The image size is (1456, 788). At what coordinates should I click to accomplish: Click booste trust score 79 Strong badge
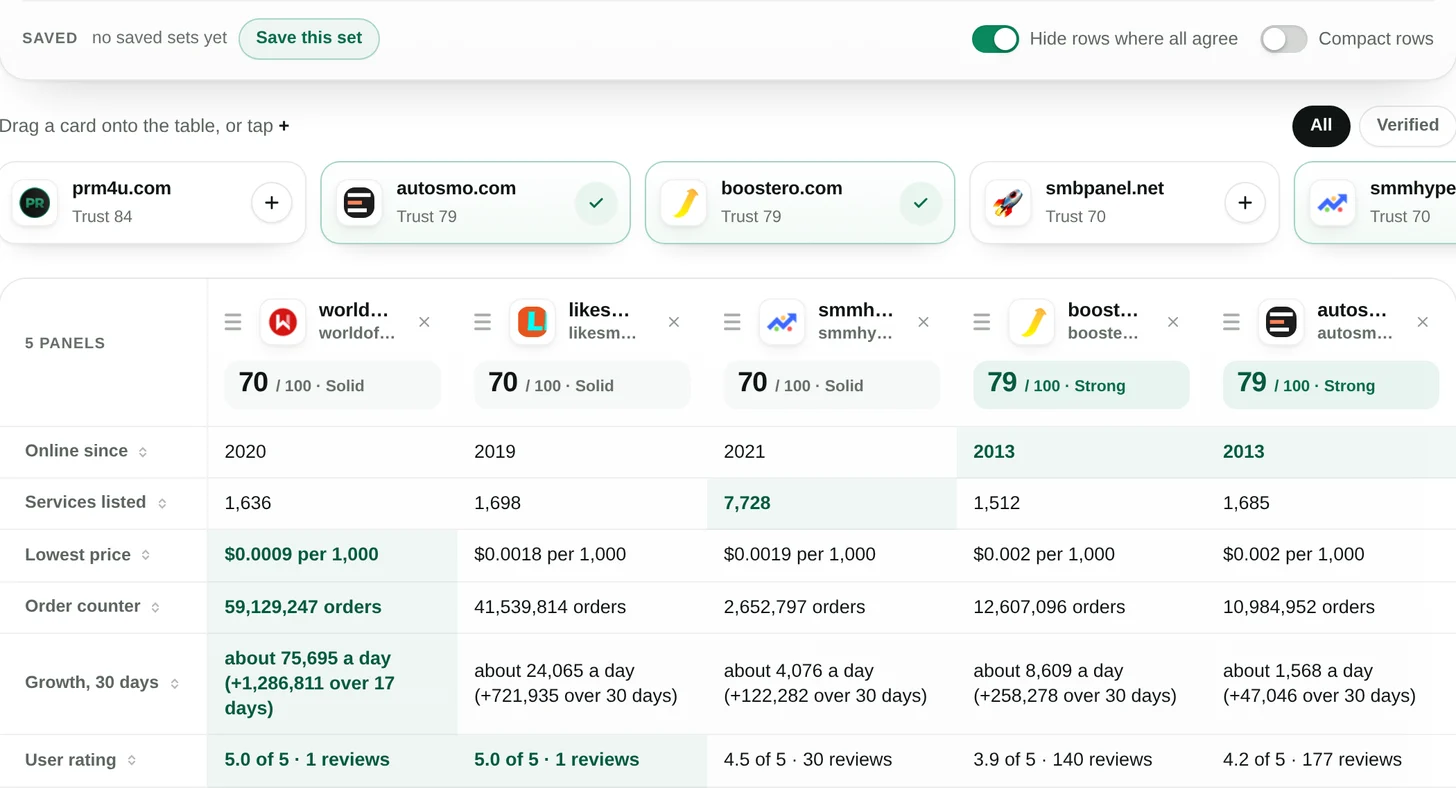[x=1081, y=385]
